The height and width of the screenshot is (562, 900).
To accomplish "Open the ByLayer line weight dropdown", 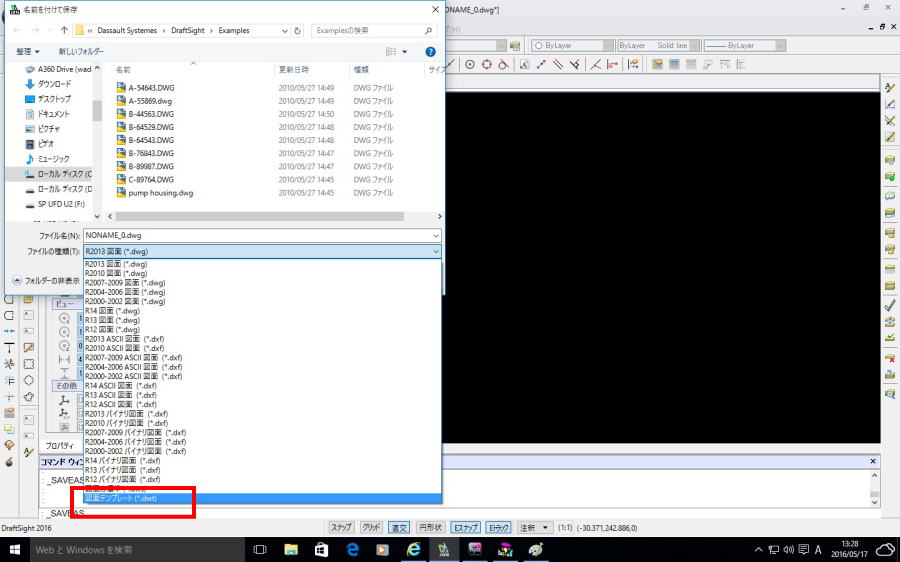I will click(744, 45).
